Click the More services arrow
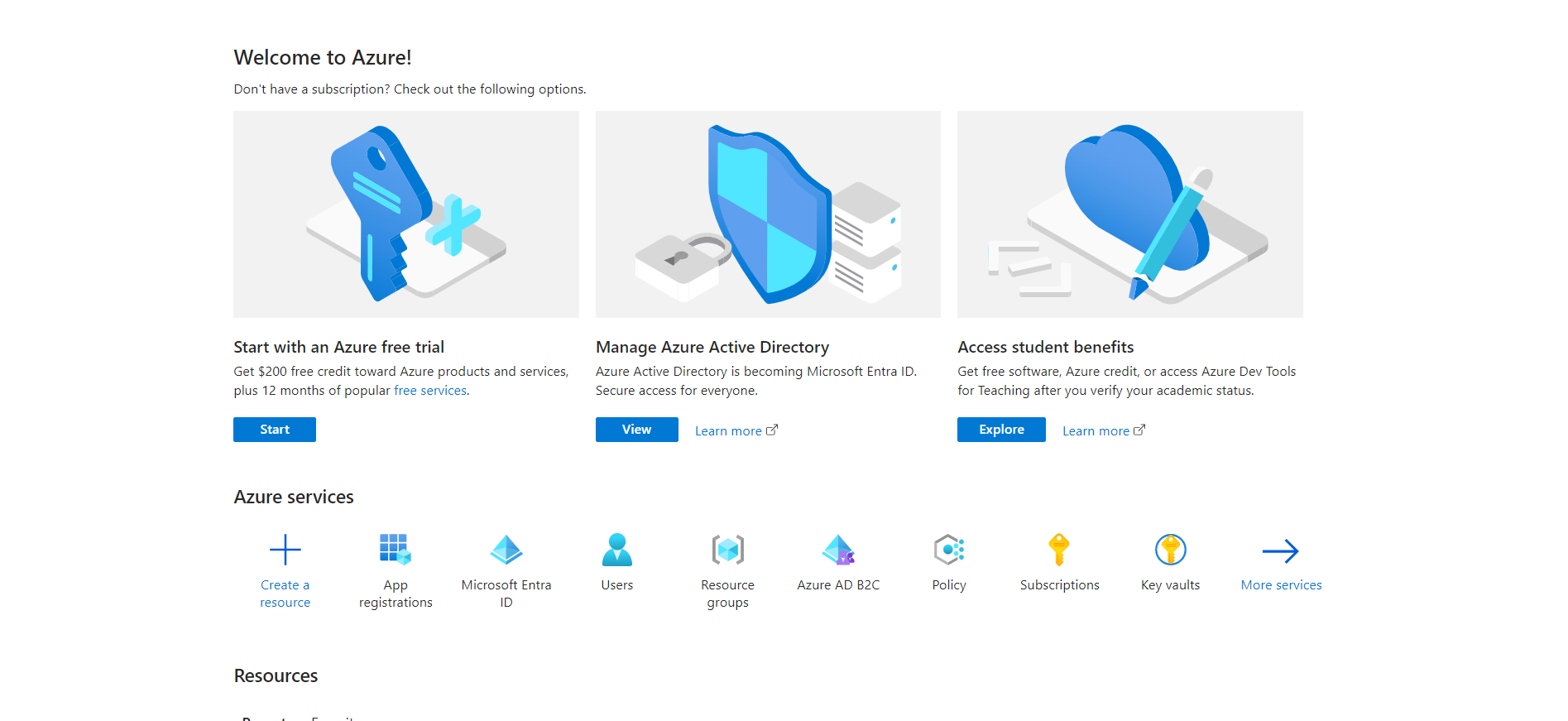This screenshot has height=721, width=1568. click(1281, 551)
